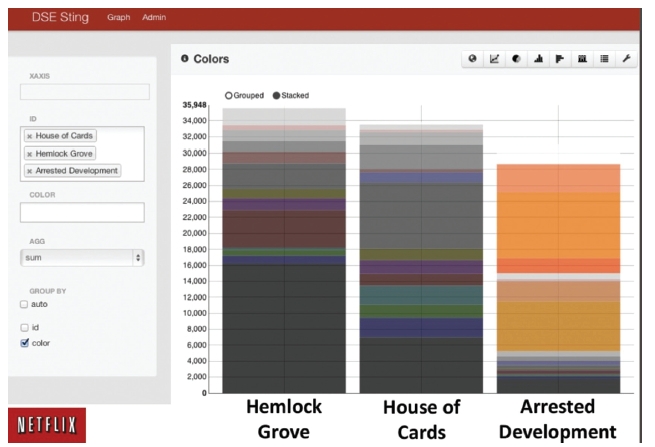The height and width of the screenshot is (447, 655).
Task: Click the DSE Sting brand link
Action: [x=61, y=17]
